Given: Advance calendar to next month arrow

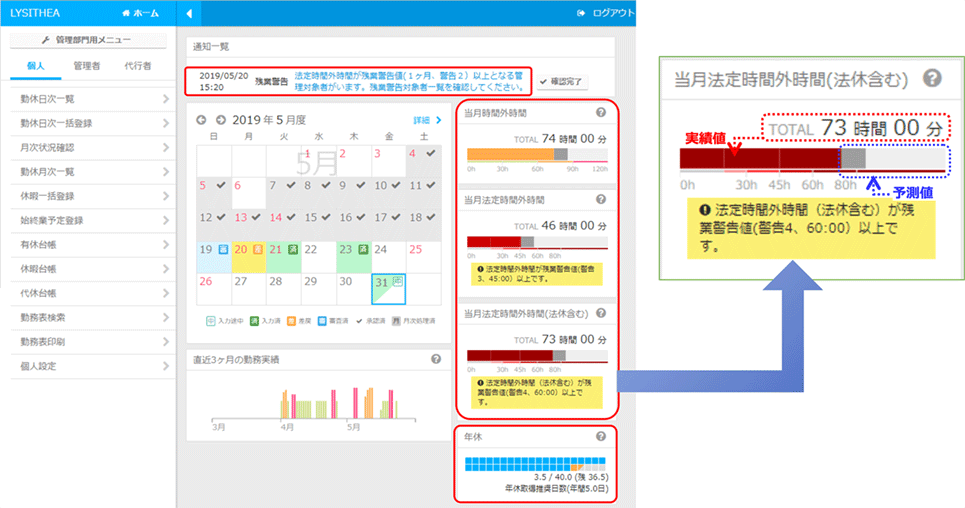Looking at the screenshot, I should tap(220, 120).
